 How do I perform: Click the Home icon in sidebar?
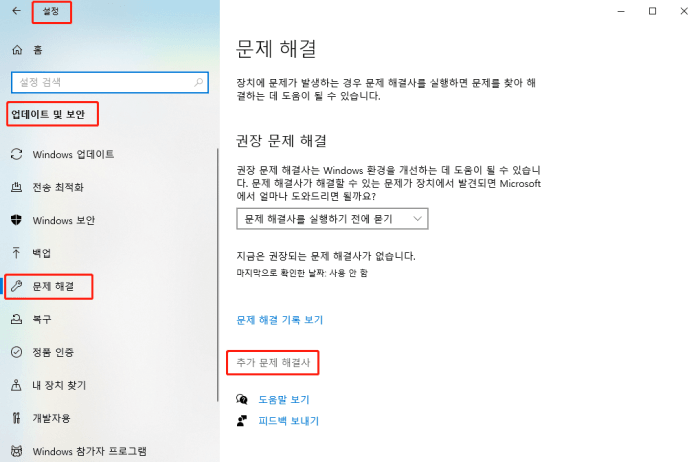[16, 49]
